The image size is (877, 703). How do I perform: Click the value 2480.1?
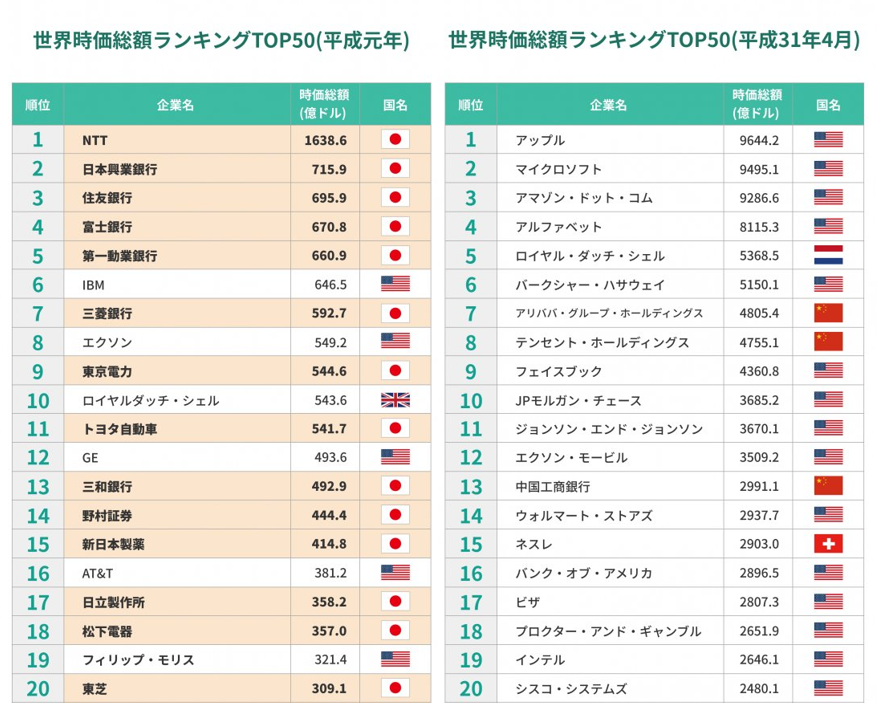click(759, 688)
